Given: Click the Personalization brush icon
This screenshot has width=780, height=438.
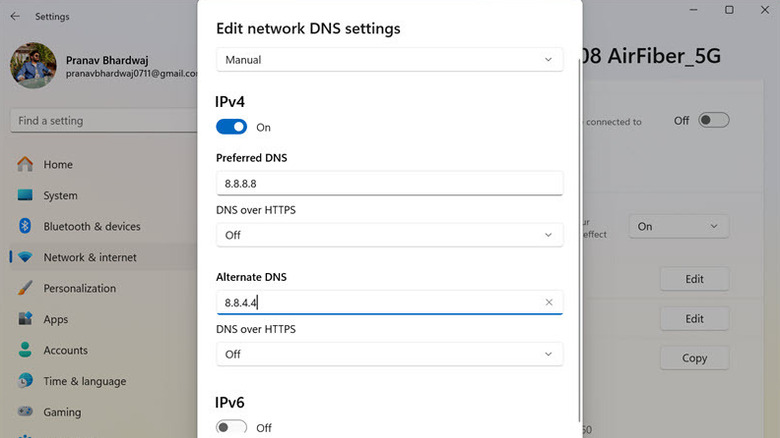Looking at the screenshot, I should (25, 289).
